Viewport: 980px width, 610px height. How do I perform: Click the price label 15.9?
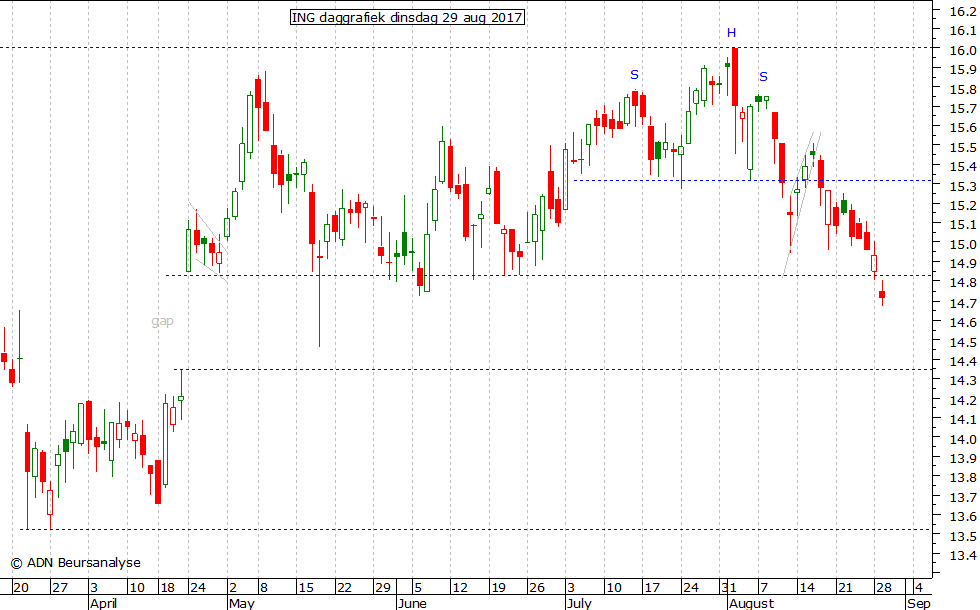click(963, 69)
